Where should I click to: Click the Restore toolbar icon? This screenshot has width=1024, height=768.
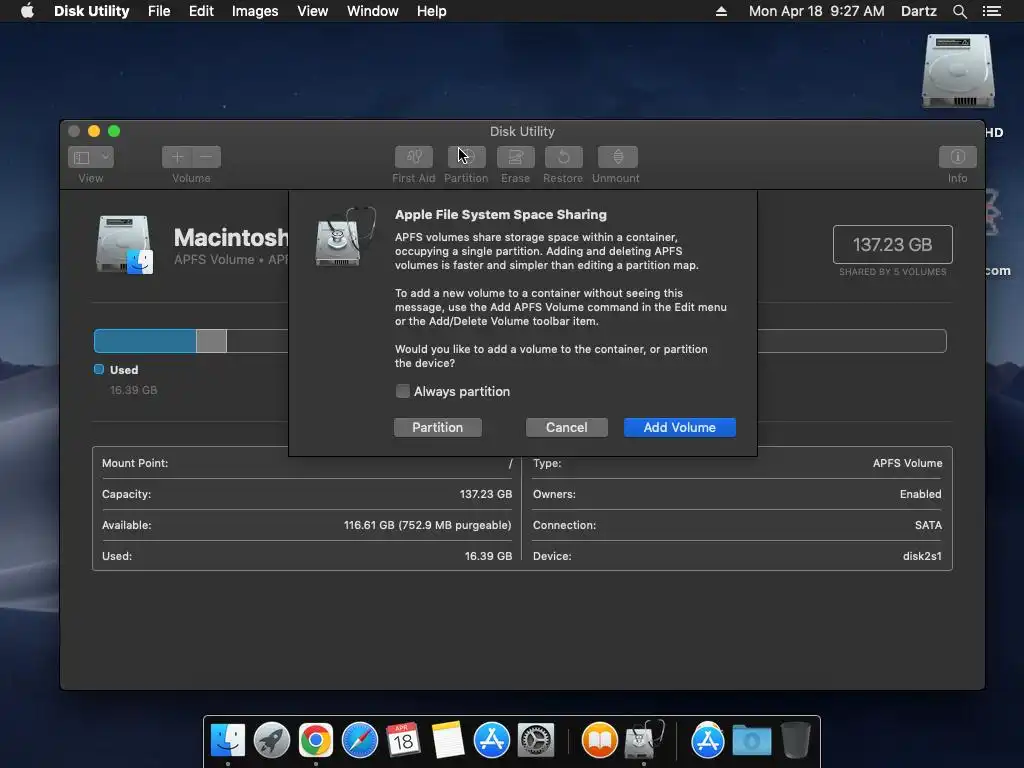[x=564, y=157]
